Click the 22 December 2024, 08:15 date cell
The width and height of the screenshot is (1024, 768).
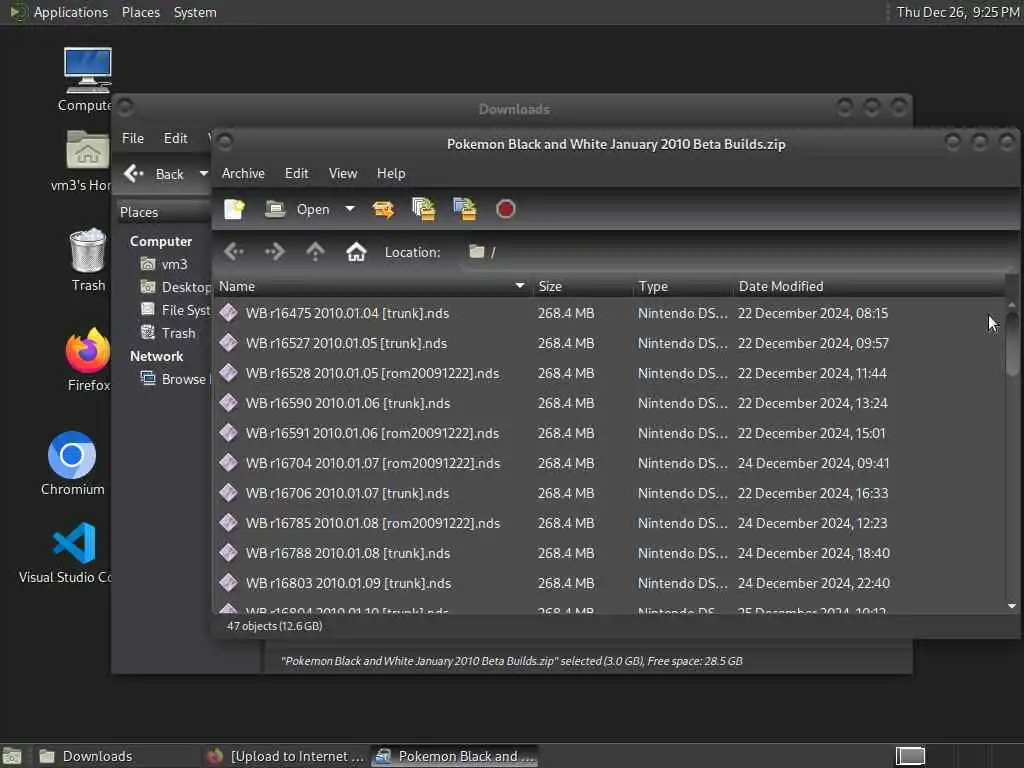812,313
